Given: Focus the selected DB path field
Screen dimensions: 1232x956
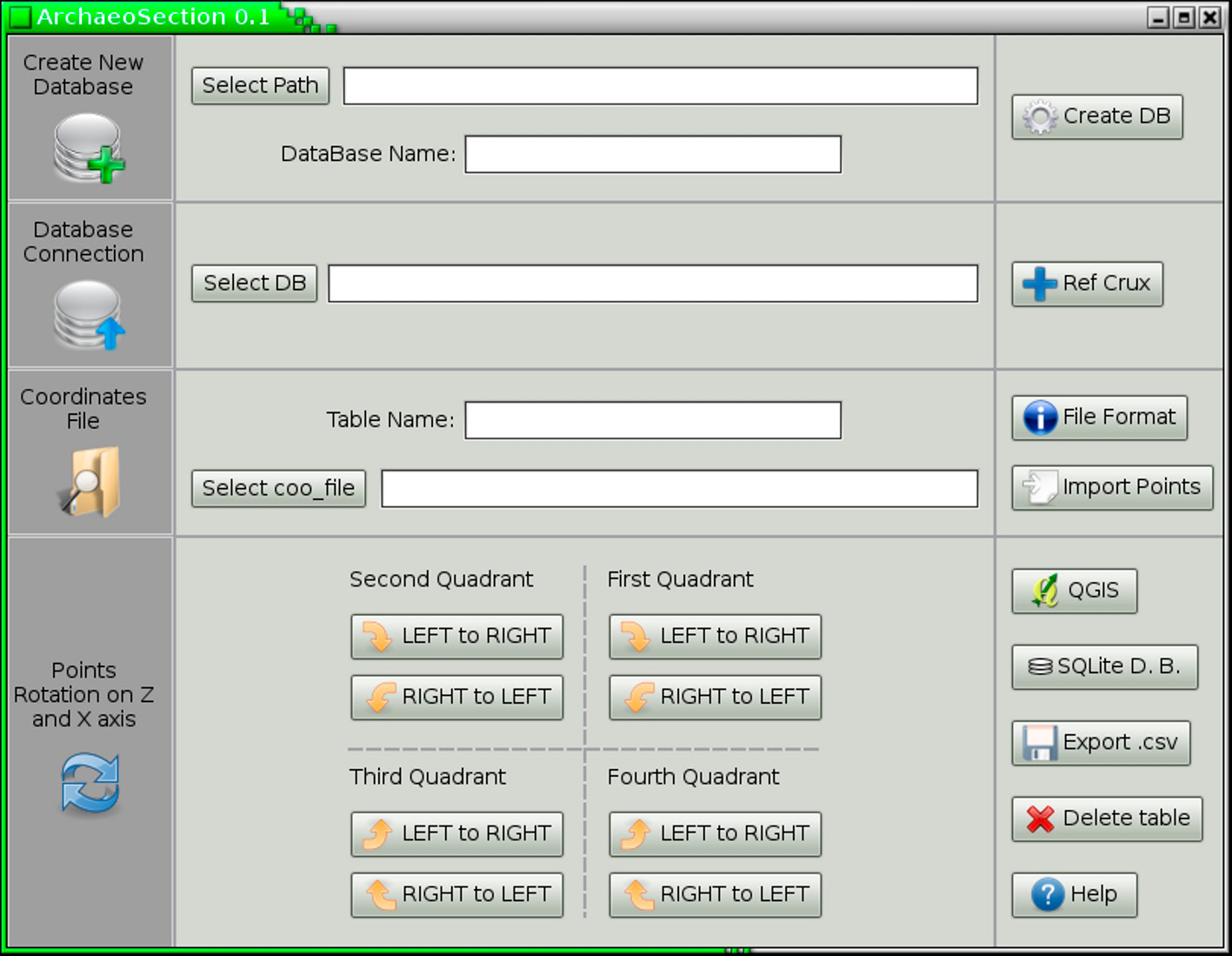Looking at the screenshot, I should point(653,284).
